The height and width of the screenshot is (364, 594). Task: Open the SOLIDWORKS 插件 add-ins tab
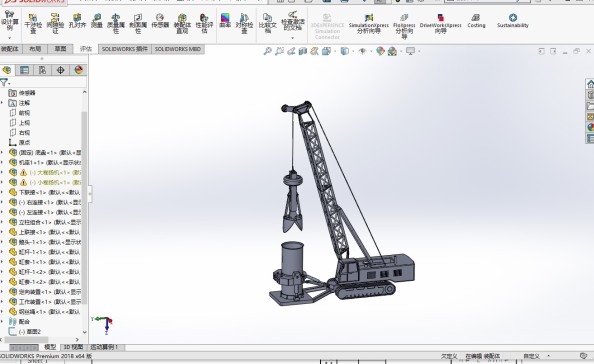click(x=125, y=49)
